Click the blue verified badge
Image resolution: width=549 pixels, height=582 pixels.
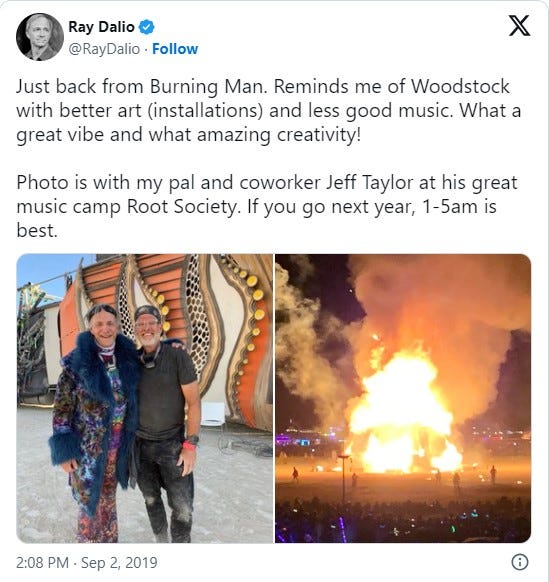point(146,27)
